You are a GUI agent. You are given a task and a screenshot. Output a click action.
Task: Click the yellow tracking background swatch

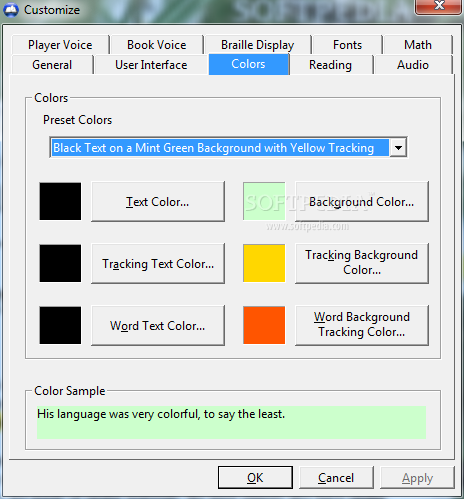coord(264,263)
